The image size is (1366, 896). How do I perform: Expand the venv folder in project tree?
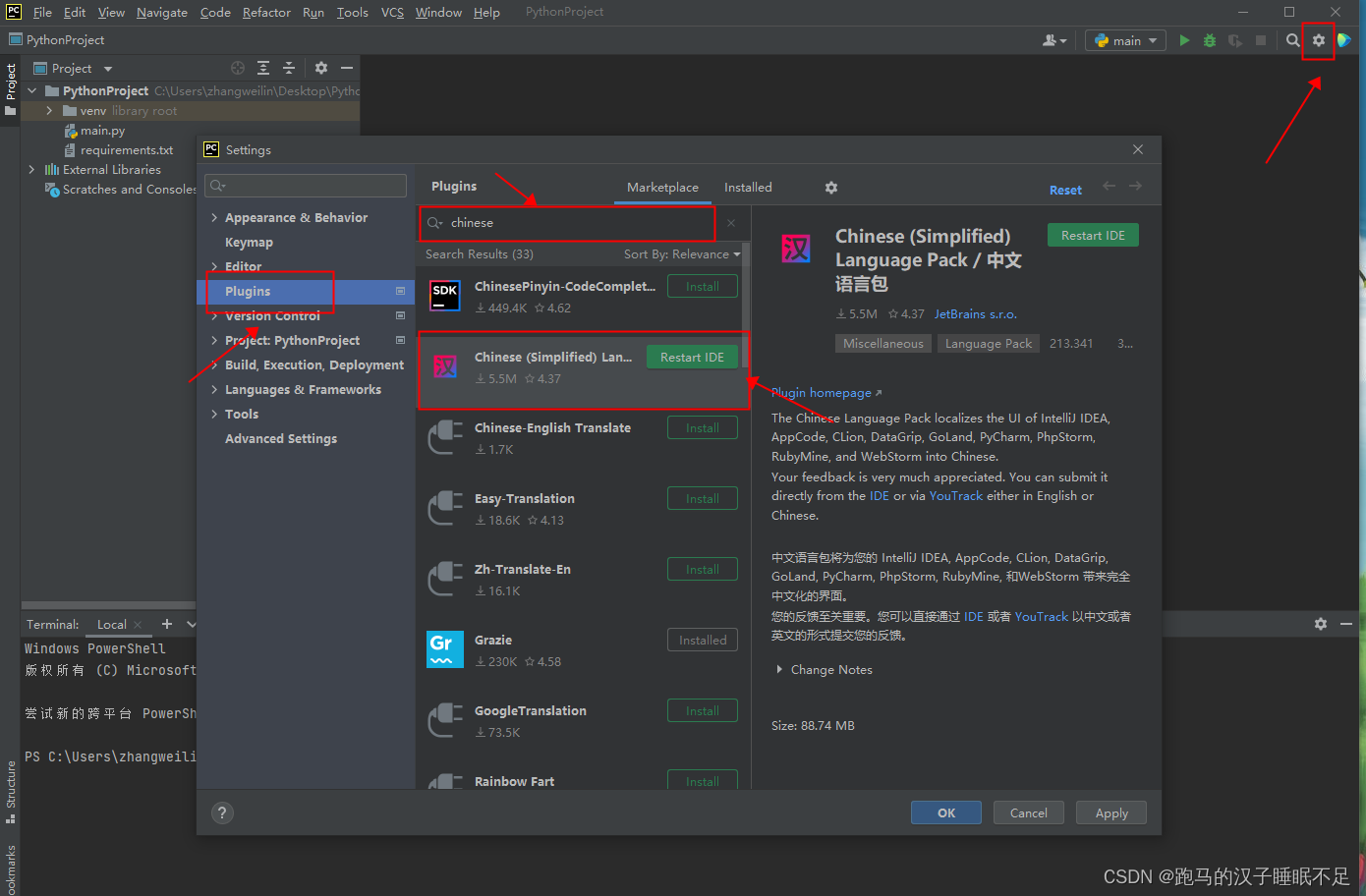click(x=49, y=111)
